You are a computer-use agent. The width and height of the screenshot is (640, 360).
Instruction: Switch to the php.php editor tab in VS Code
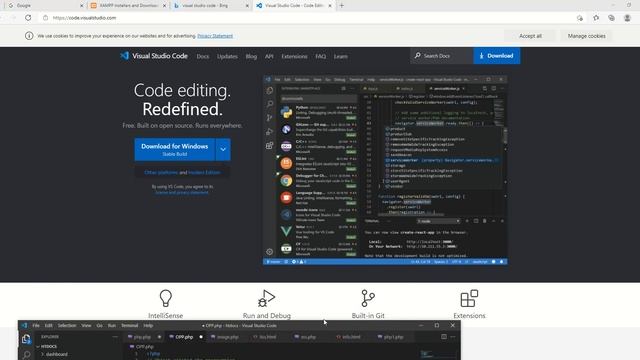tap(143, 337)
